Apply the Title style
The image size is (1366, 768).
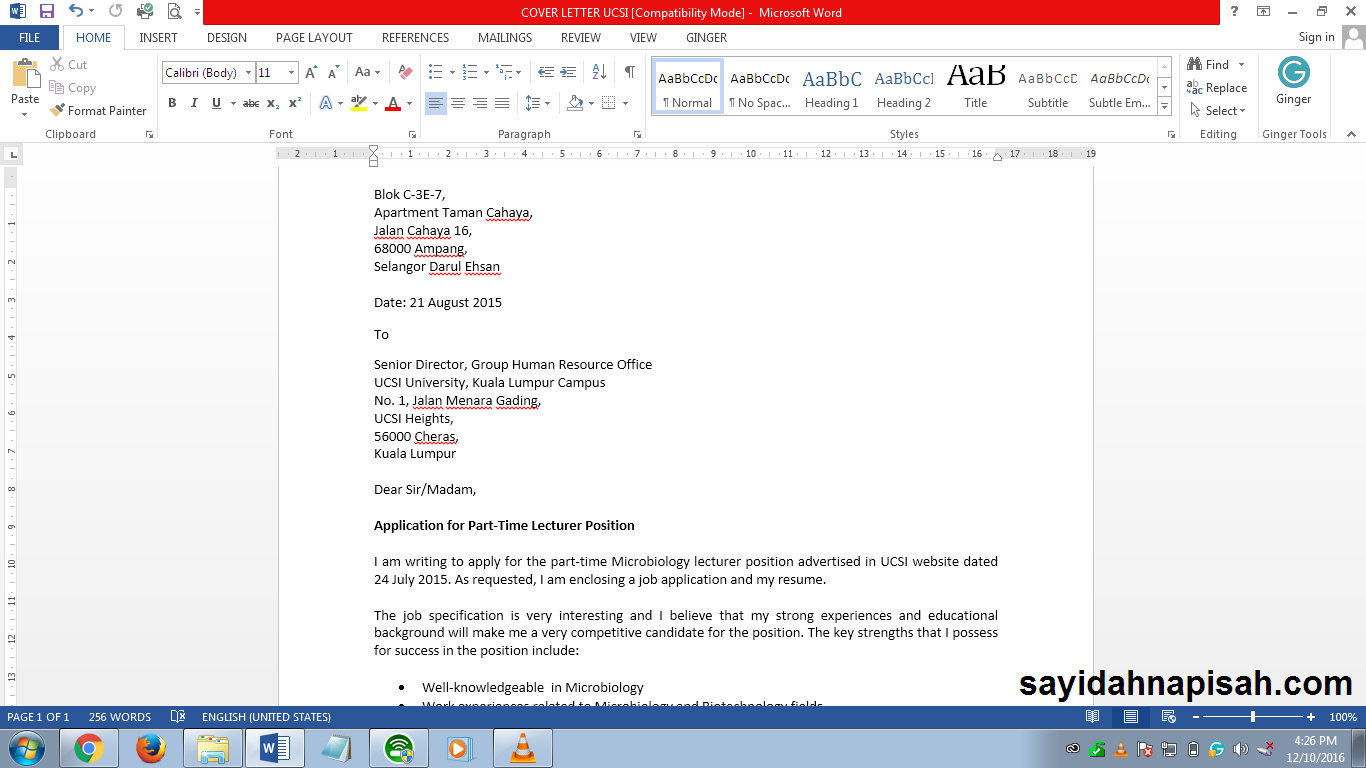(975, 86)
